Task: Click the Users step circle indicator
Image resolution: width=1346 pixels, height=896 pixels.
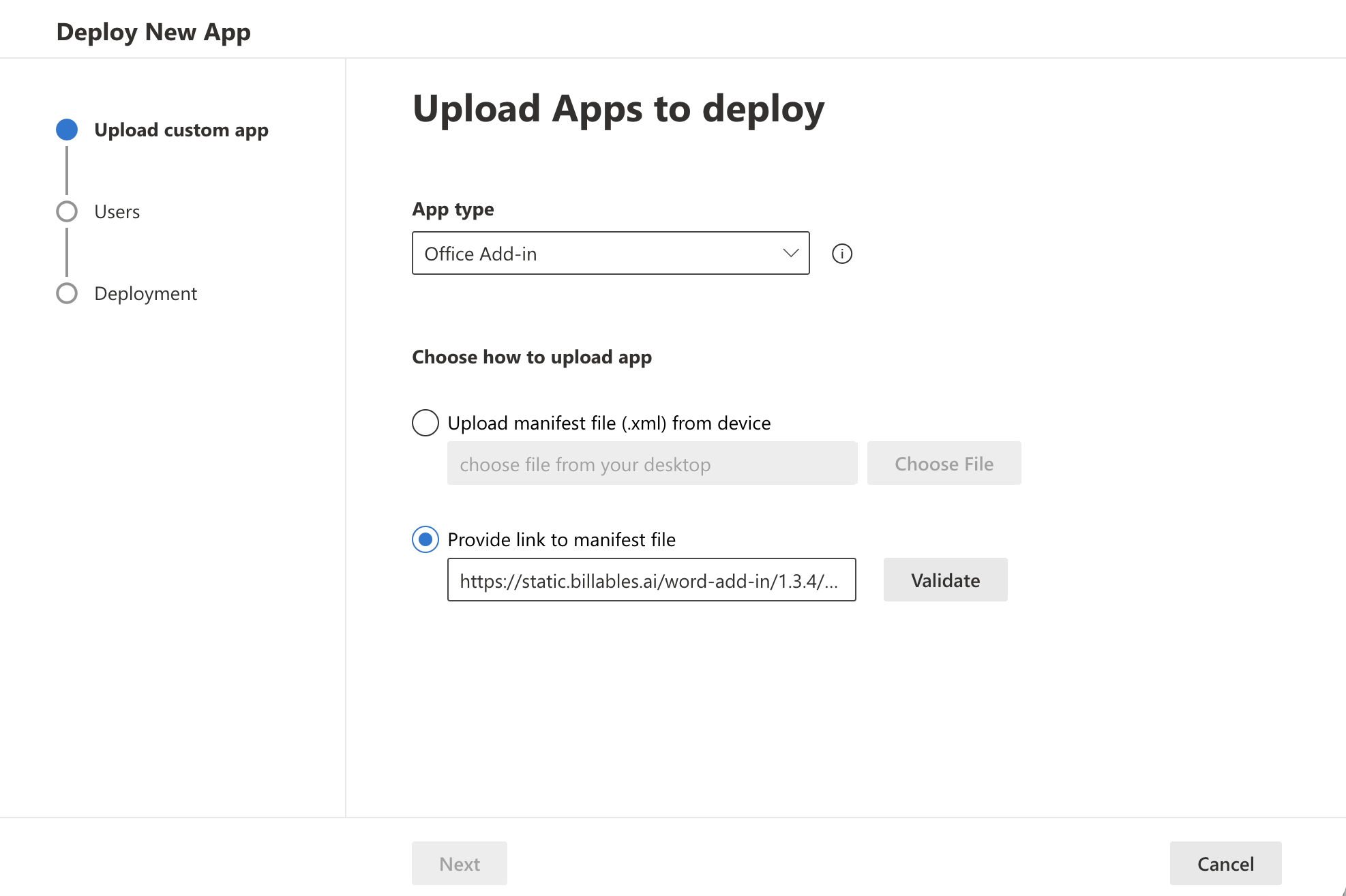Action: 67,211
